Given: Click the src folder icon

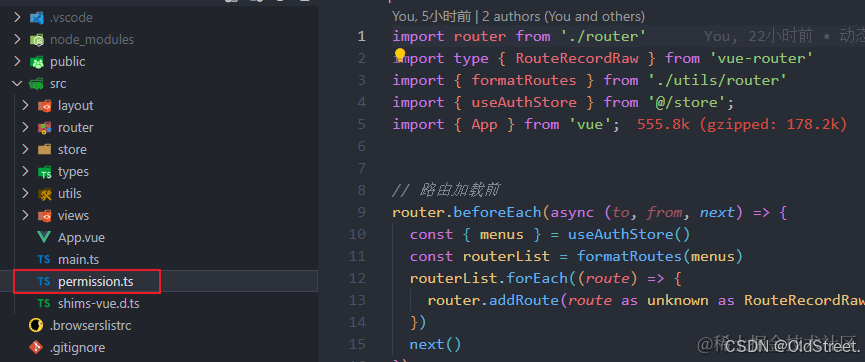Looking at the screenshot, I should pos(36,84).
